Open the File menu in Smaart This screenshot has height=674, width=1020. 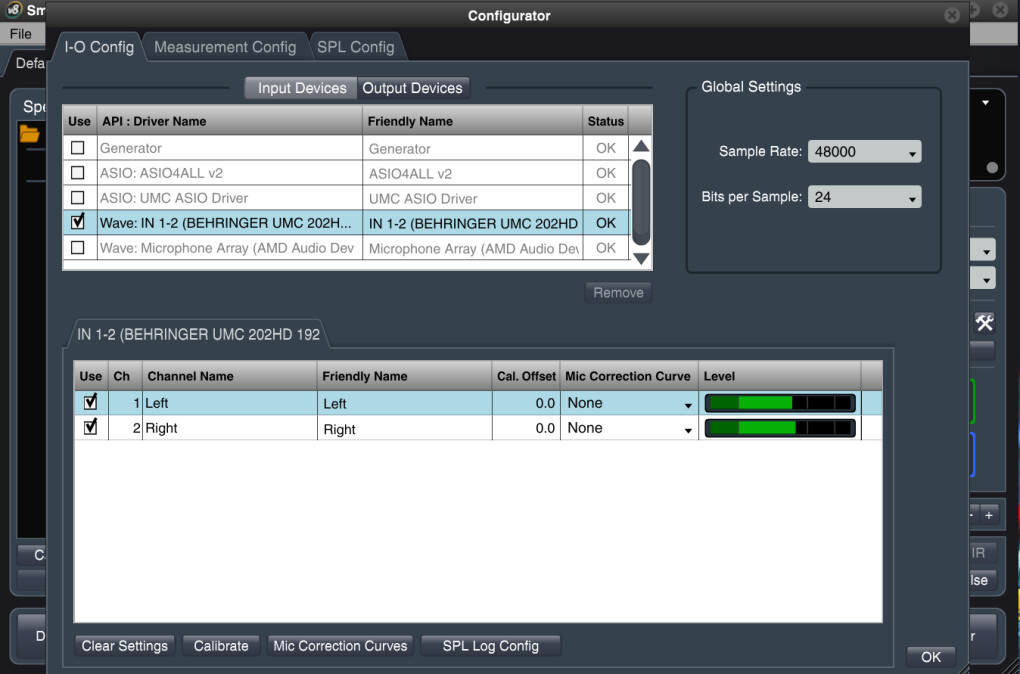(x=21, y=34)
